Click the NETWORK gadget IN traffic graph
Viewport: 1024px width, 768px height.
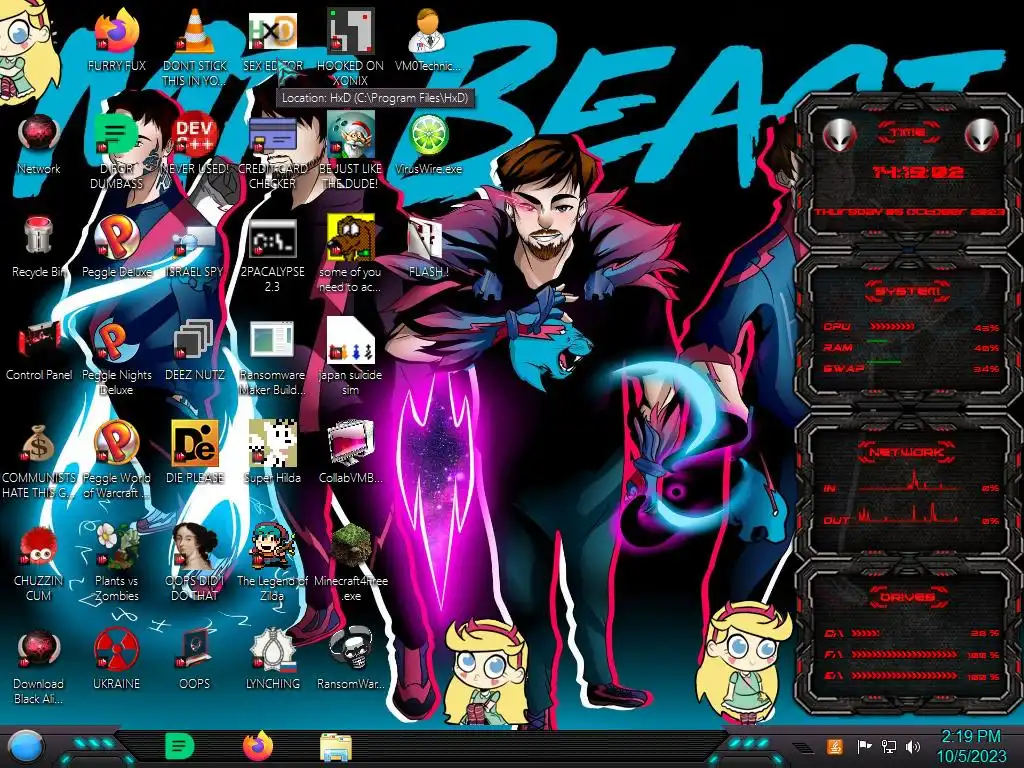click(908, 481)
